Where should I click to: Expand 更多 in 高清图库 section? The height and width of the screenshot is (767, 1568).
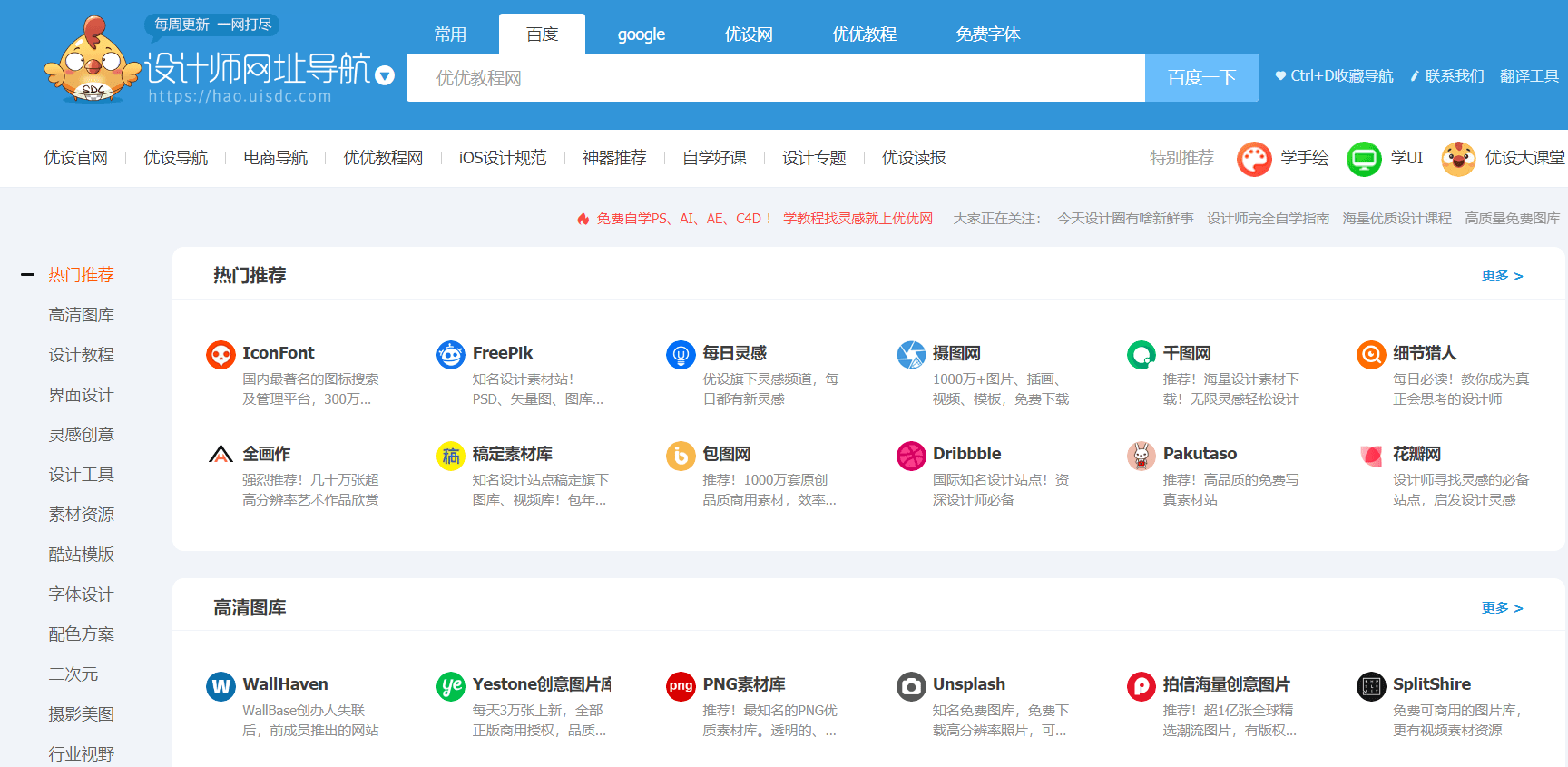pyautogui.click(x=1502, y=608)
